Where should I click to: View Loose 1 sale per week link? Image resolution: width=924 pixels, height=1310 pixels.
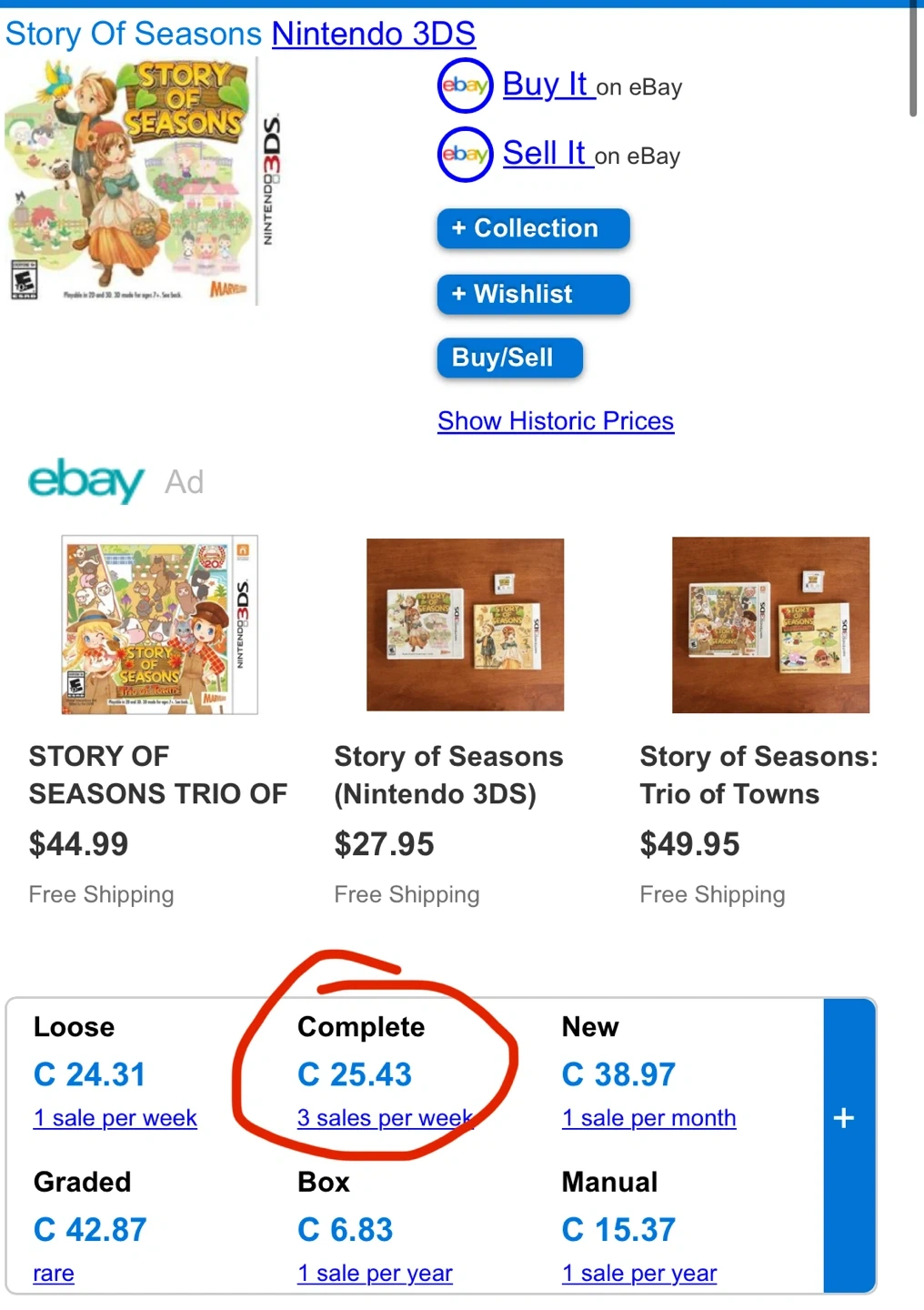115,1118
